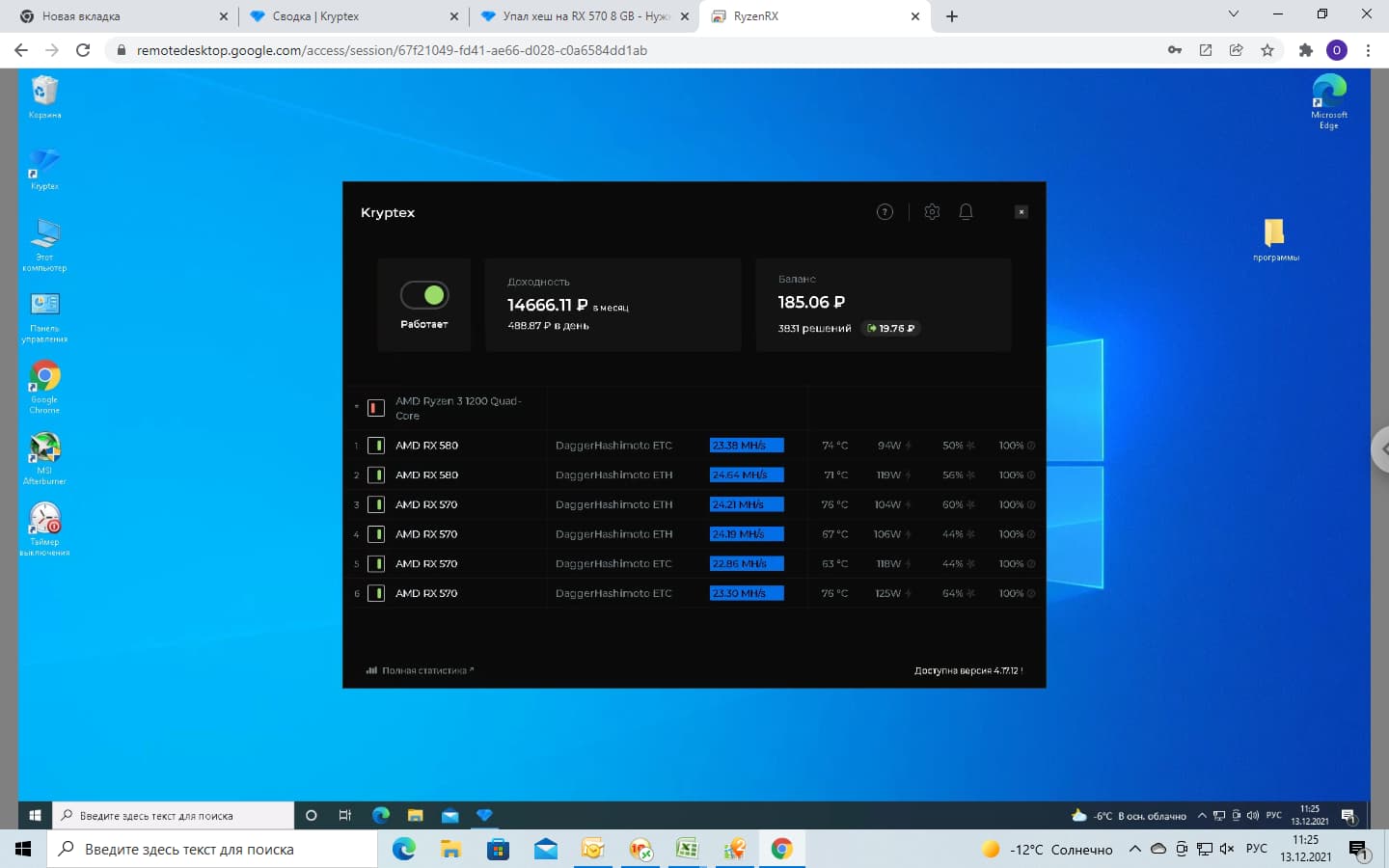Screen dimensions: 1389x868
Task: Click the info icon in device 6 row
Action: tap(1031, 593)
